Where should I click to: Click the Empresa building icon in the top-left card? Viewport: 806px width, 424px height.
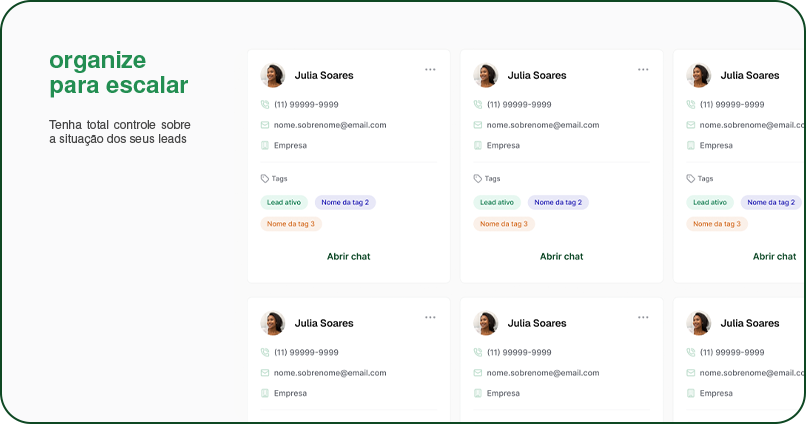tap(265, 145)
